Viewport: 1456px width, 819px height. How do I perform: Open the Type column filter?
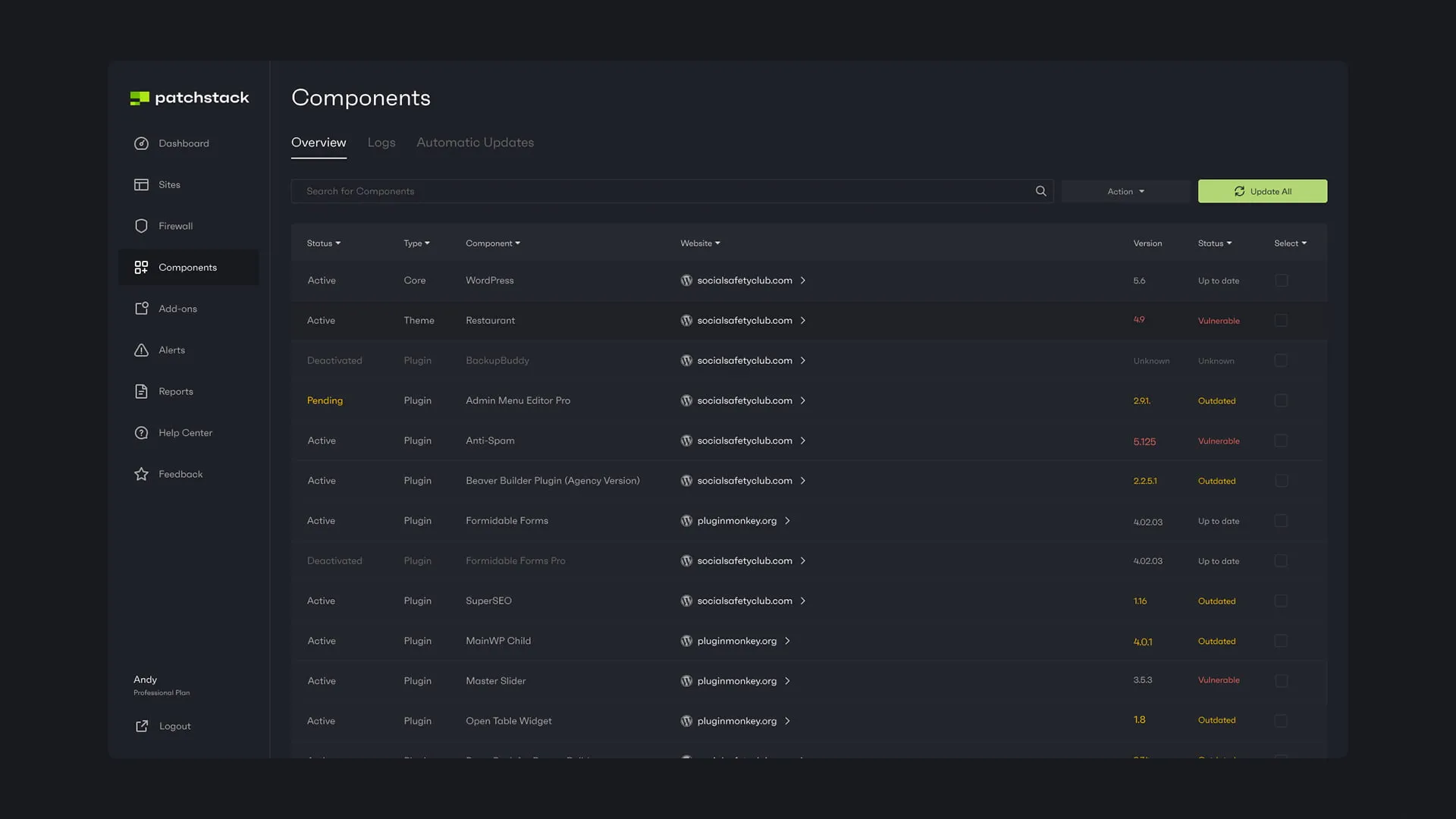pyautogui.click(x=416, y=243)
